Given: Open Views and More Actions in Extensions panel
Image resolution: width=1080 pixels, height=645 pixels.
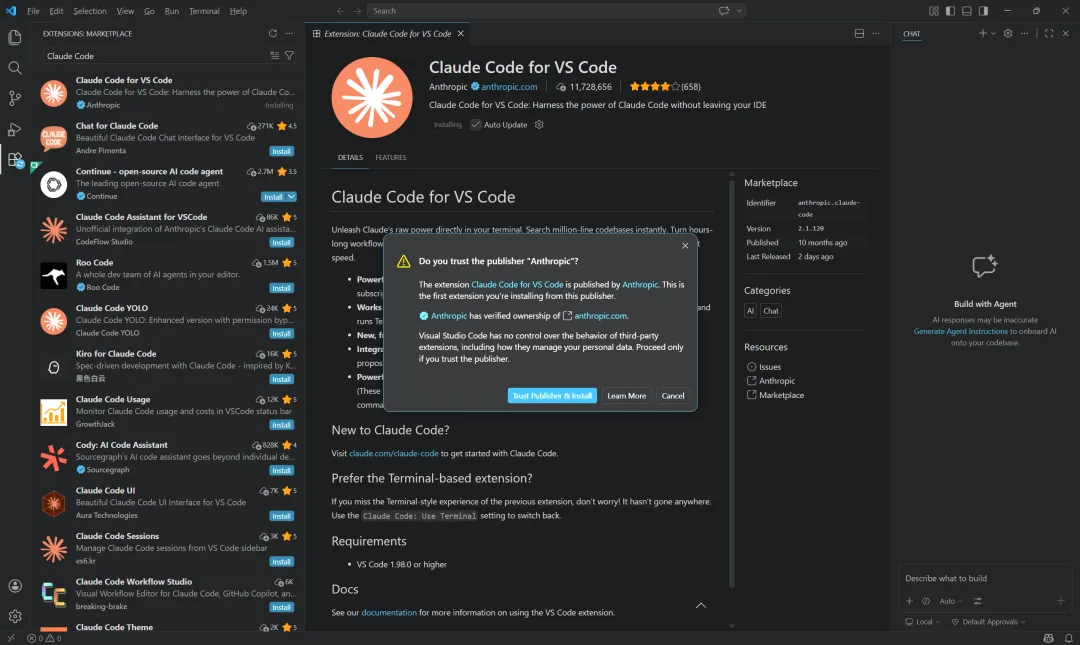Looking at the screenshot, I should coord(289,33).
